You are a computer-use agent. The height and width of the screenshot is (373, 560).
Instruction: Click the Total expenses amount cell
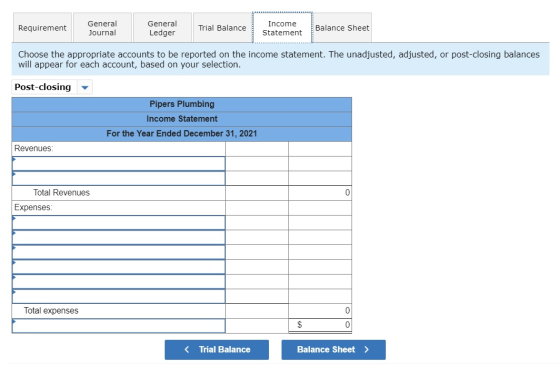320,311
